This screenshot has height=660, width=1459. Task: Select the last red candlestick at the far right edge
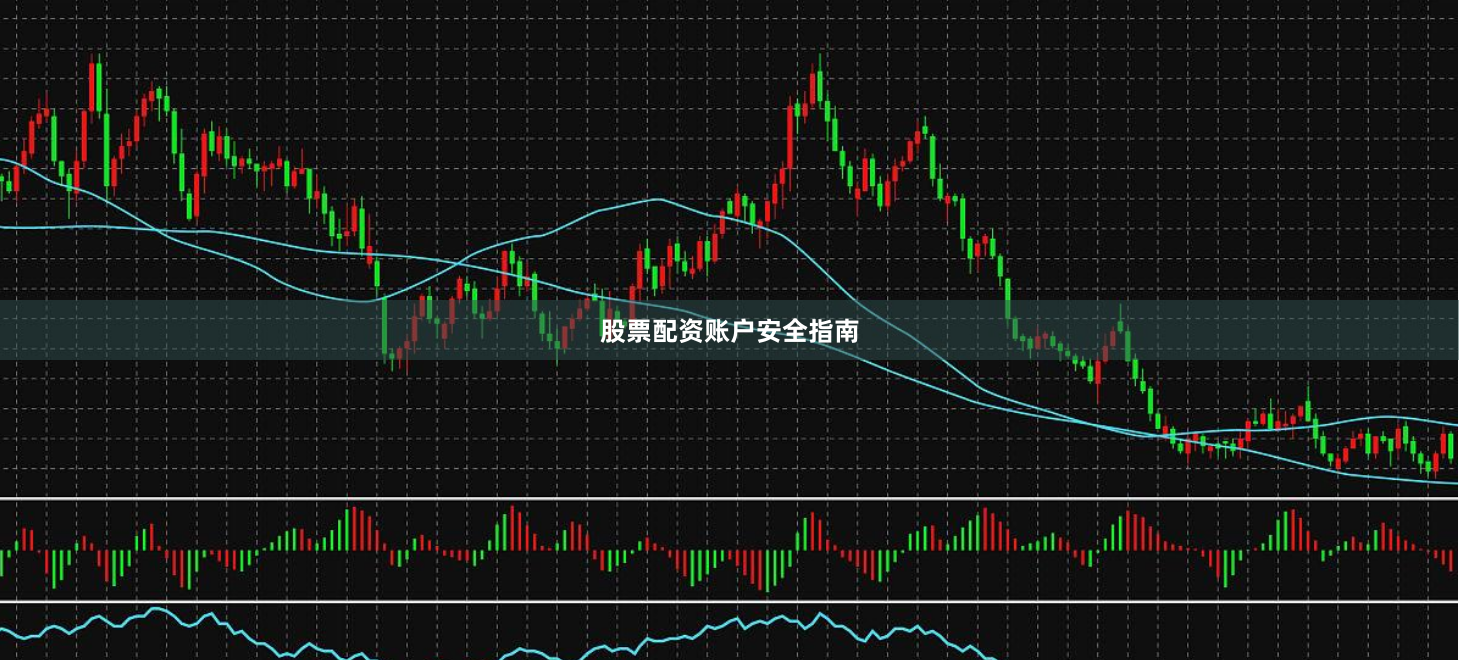click(x=1442, y=445)
